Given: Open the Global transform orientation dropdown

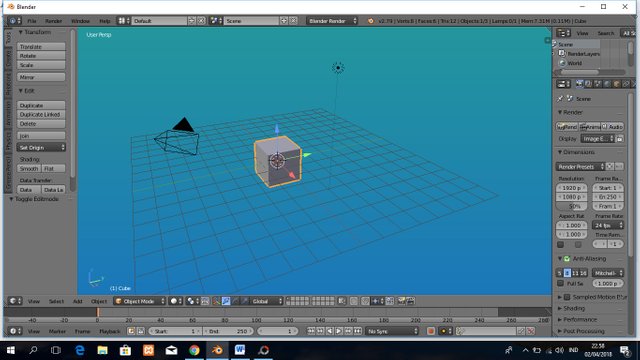Looking at the screenshot, I should tap(266, 301).
